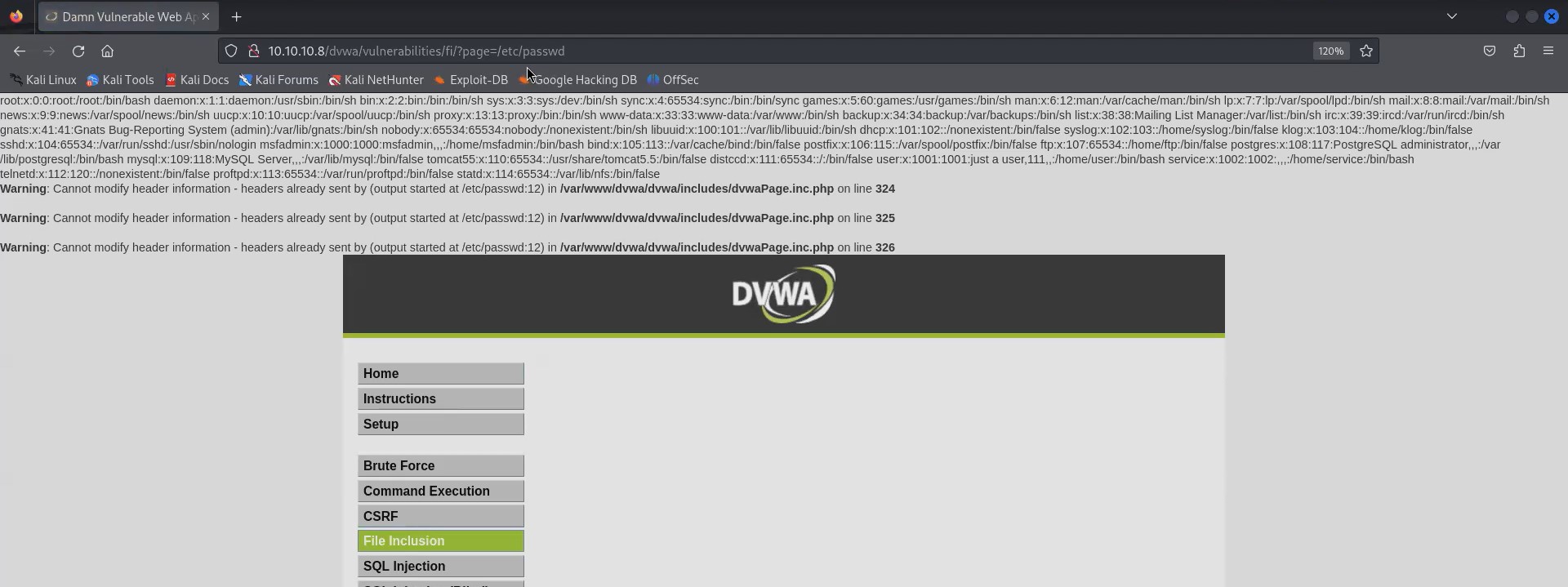The height and width of the screenshot is (587, 1568).
Task: Open the CSRF menu item
Action: pyautogui.click(x=441, y=517)
